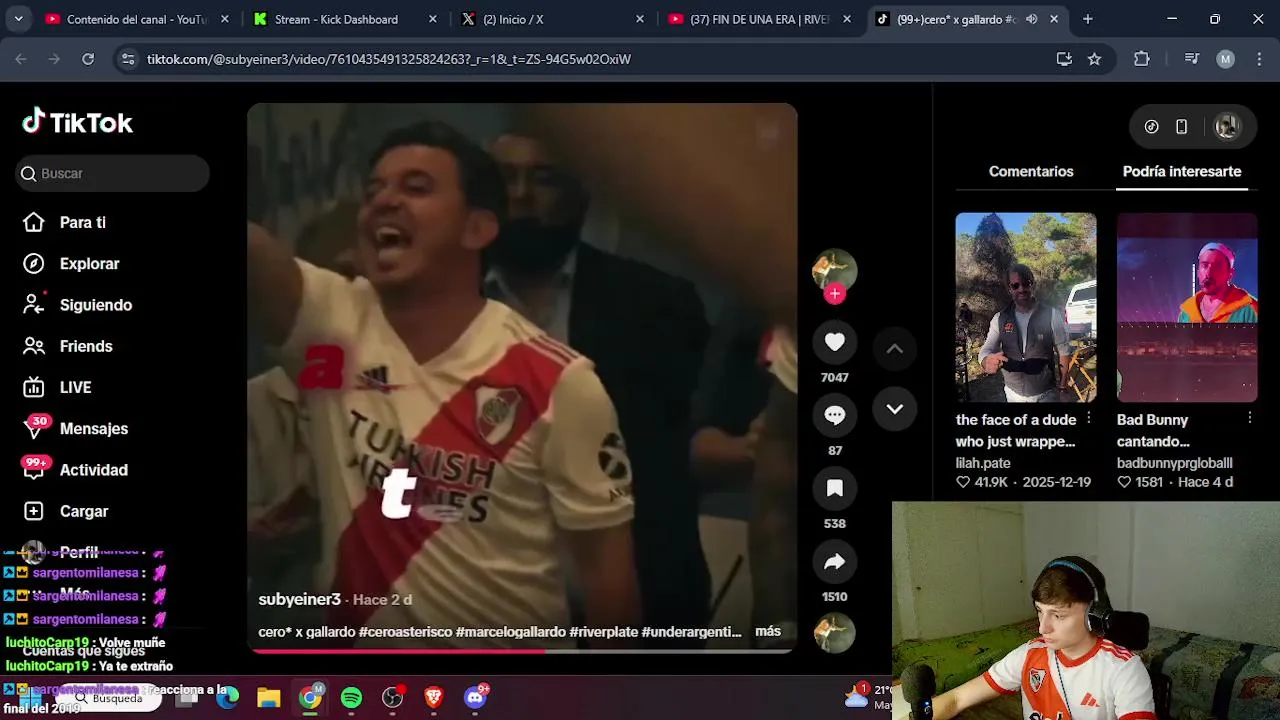
Task: Click the TikTok logo
Action: [x=77, y=122]
